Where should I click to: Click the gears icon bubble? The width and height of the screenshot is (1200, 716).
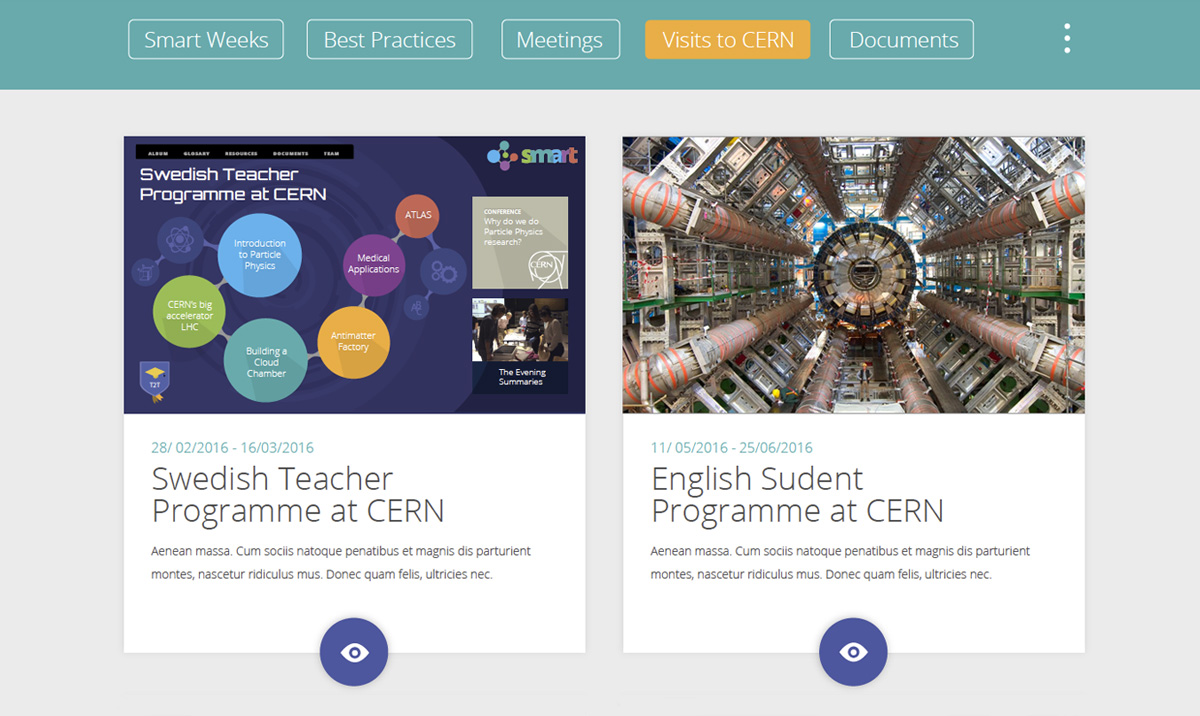point(443,271)
